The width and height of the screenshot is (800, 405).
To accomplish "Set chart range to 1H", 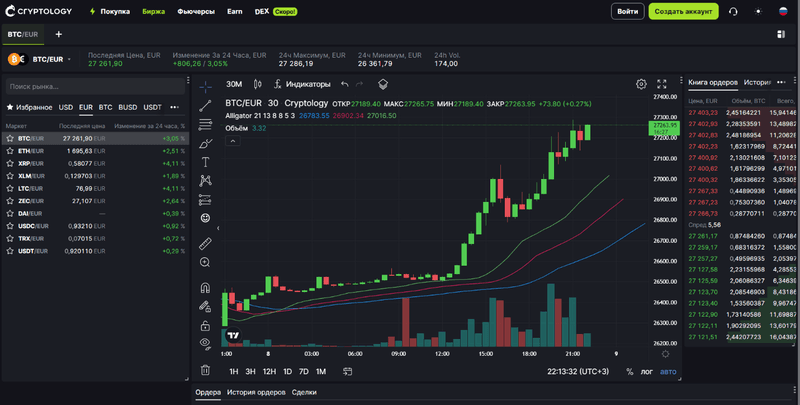I will point(234,371).
